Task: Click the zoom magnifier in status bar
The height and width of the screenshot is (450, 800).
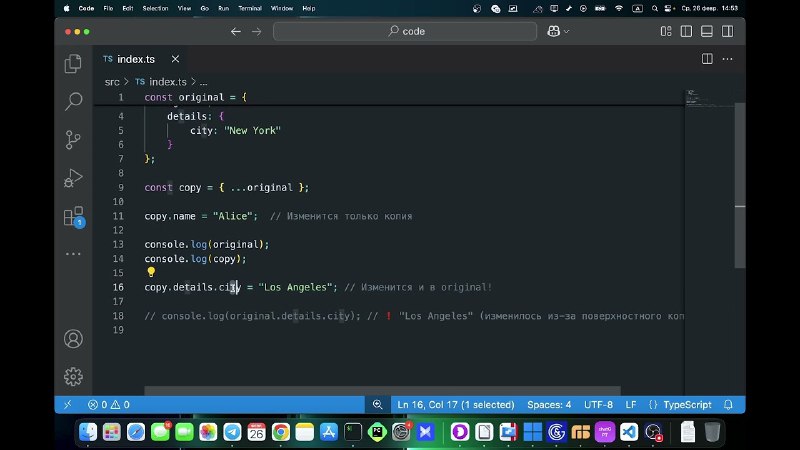Action: pyautogui.click(x=378, y=405)
